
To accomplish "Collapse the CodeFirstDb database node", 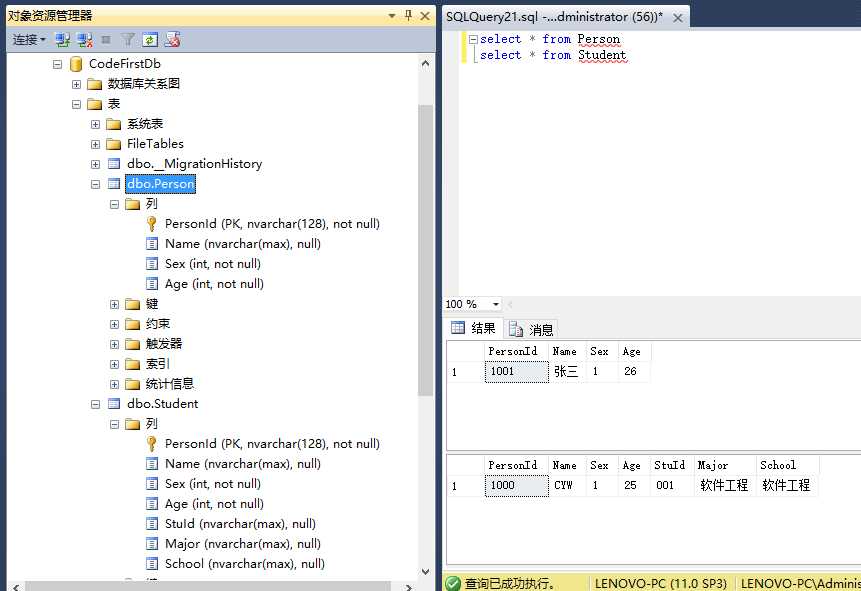I will pos(58,64).
